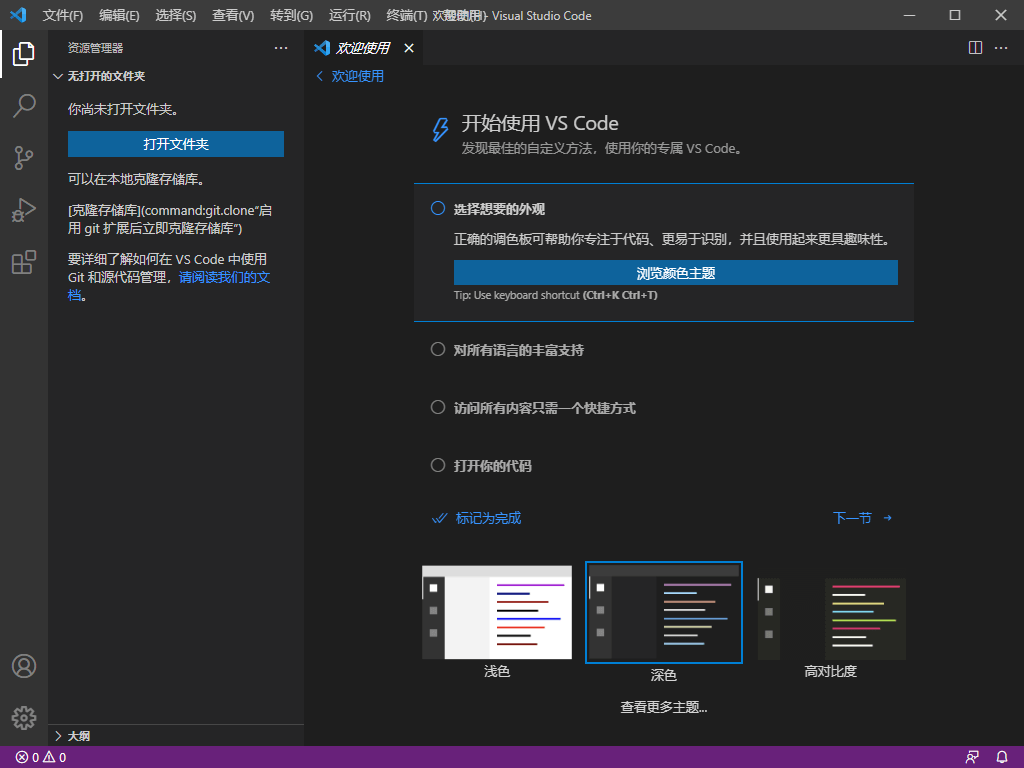Open the notifications bell in status bar
The height and width of the screenshot is (768, 1024).
[x=1001, y=757]
